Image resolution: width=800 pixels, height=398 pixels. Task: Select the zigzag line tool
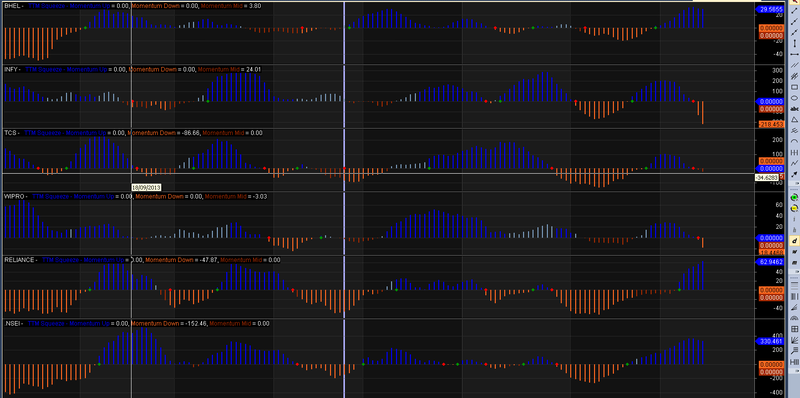[794, 163]
